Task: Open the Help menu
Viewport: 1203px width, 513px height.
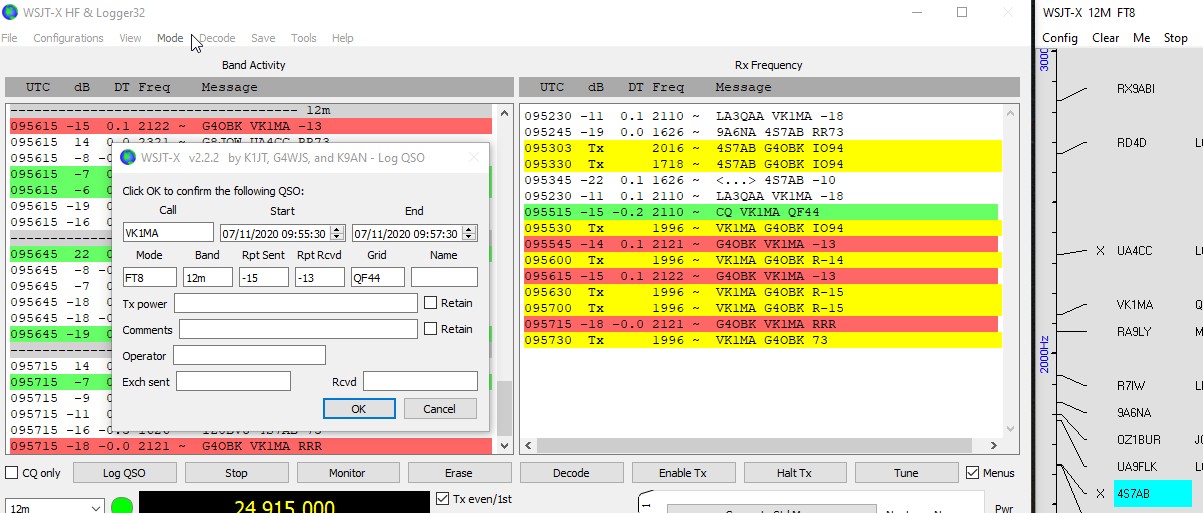Action: 342,38
